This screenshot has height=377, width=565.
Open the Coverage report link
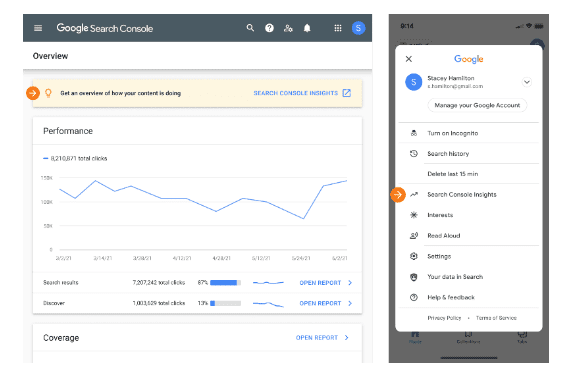click(x=322, y=338)
